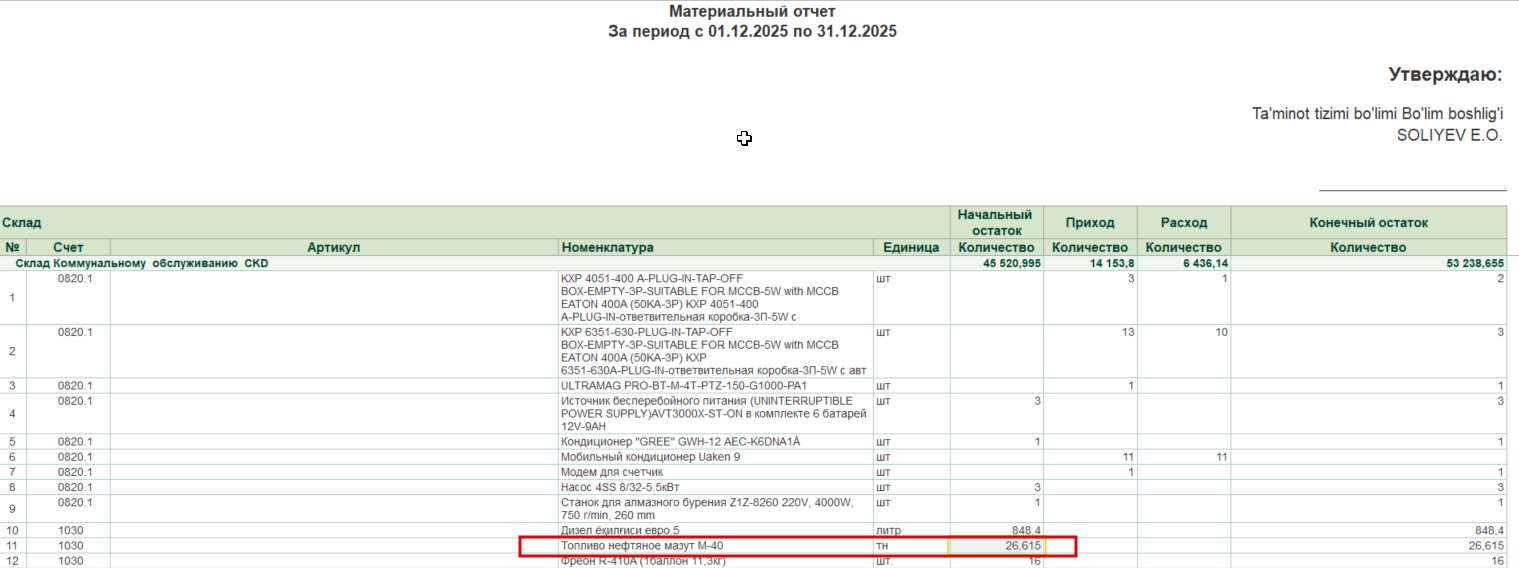Click row number "9" in № column

coord(12,509)
